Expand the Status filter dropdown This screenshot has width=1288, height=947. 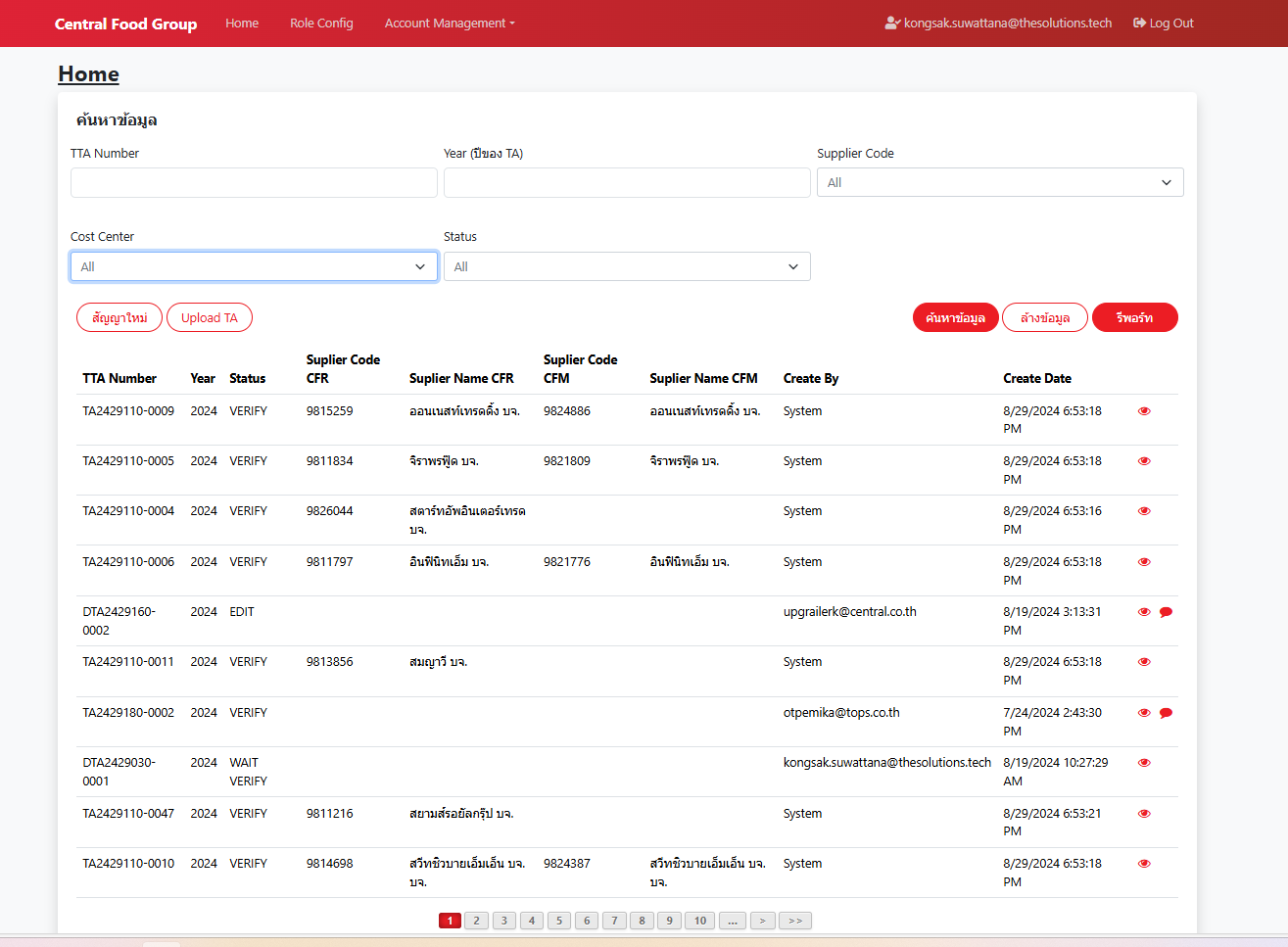(627, 266)
